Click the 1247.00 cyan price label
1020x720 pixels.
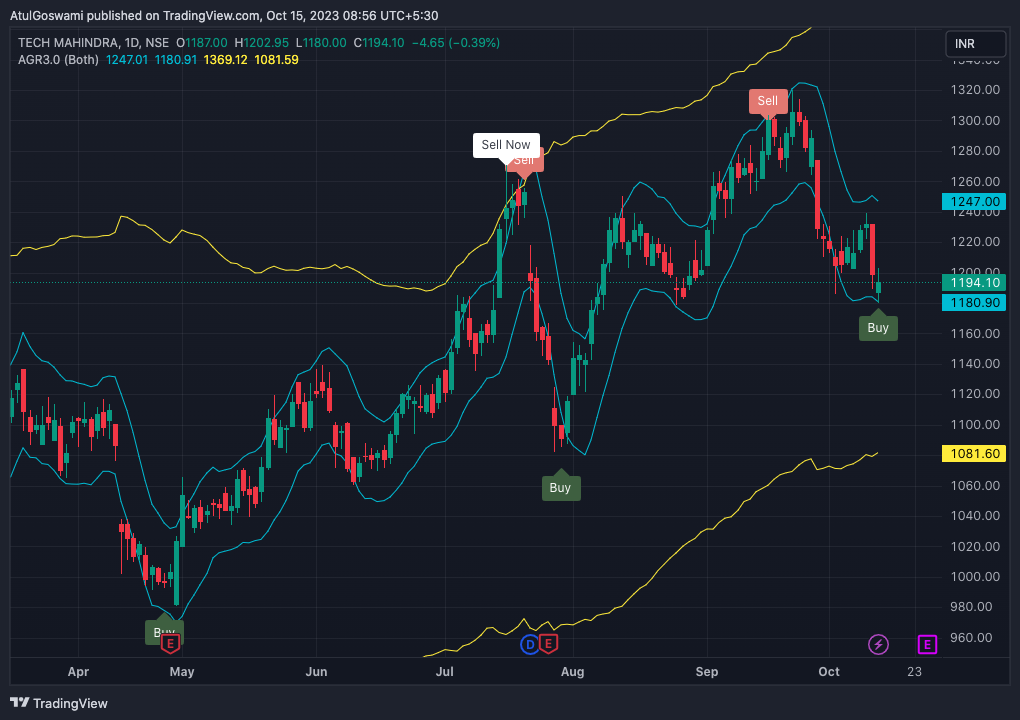pos(974,202)
